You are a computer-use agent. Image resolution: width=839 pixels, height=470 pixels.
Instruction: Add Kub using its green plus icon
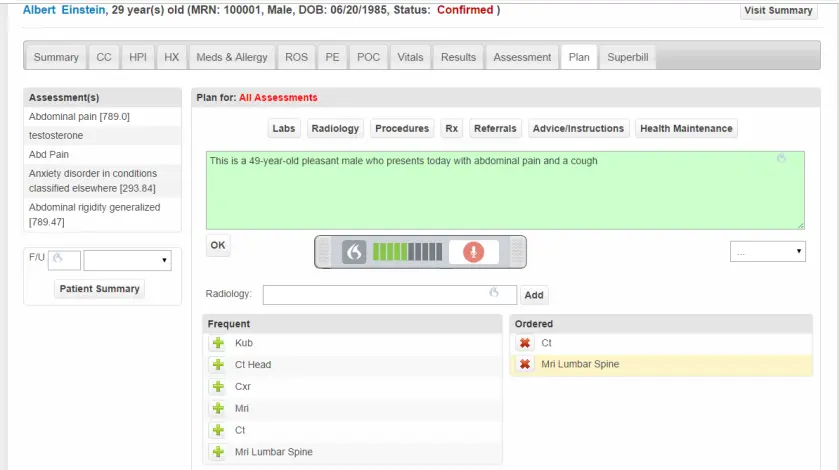[x=218, y=343]
